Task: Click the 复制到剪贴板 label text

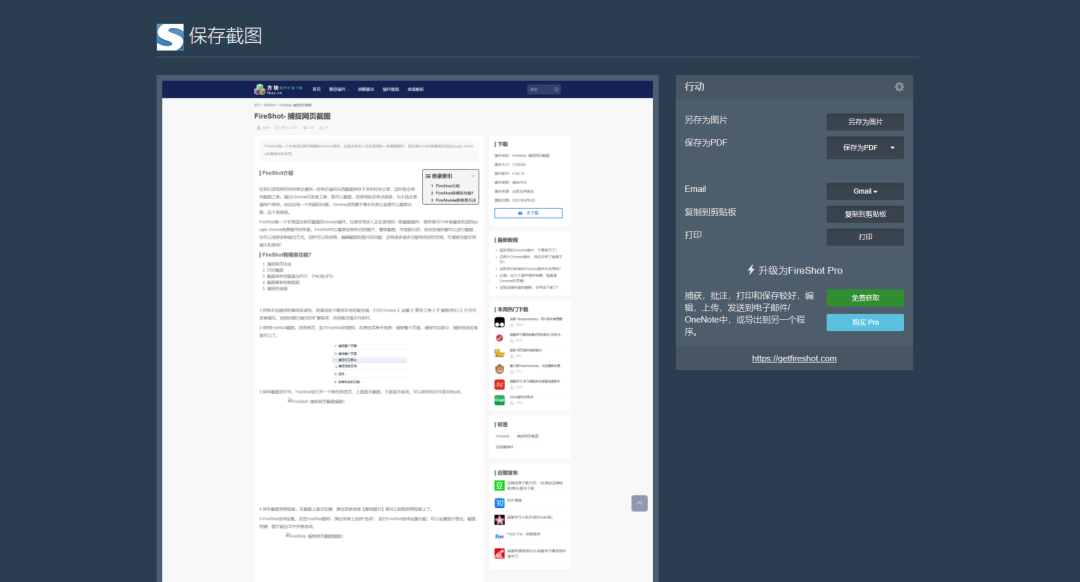Action: [x=710, y=212]
